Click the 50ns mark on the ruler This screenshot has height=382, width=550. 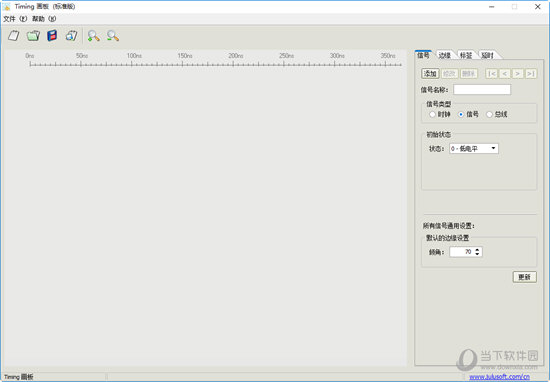[x=82, y=56]
